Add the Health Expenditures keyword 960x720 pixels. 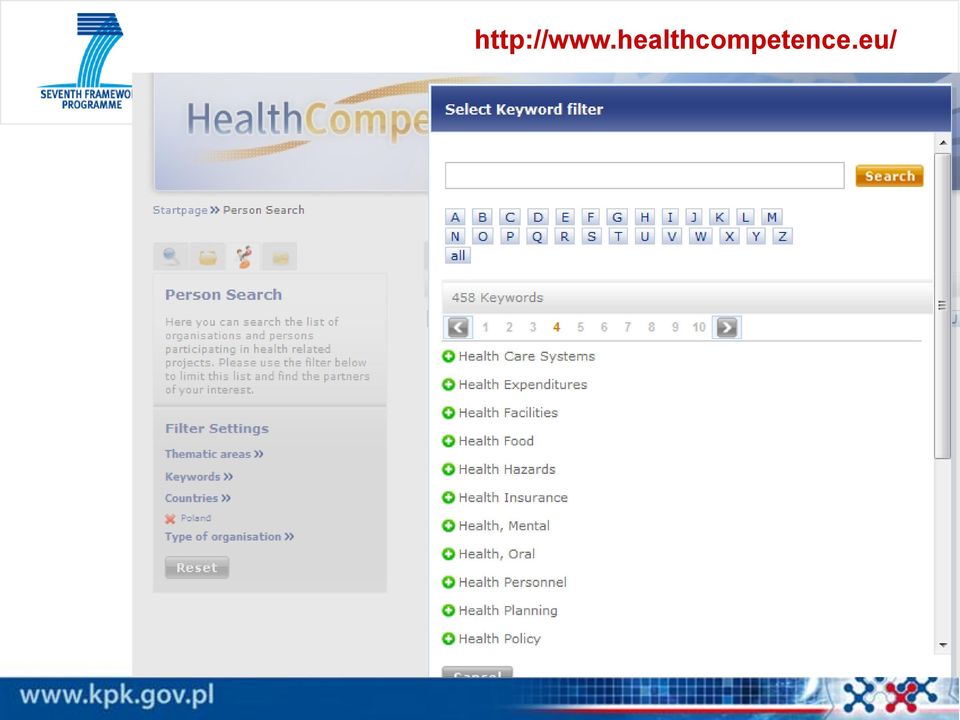(448, 384)
